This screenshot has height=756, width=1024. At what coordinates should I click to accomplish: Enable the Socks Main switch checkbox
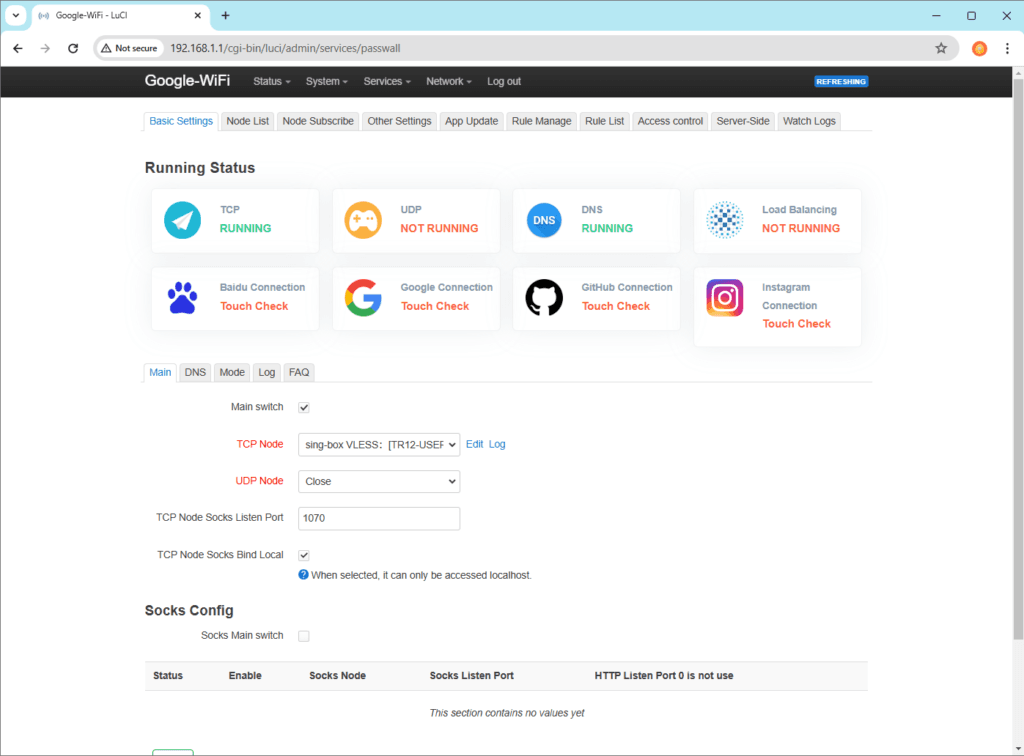tap(304, 636)
